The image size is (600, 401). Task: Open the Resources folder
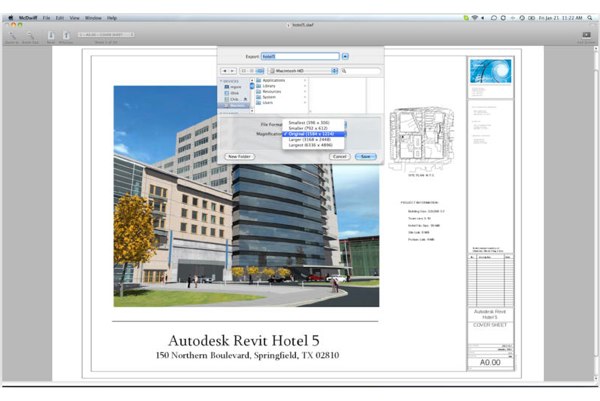(272, 91)
